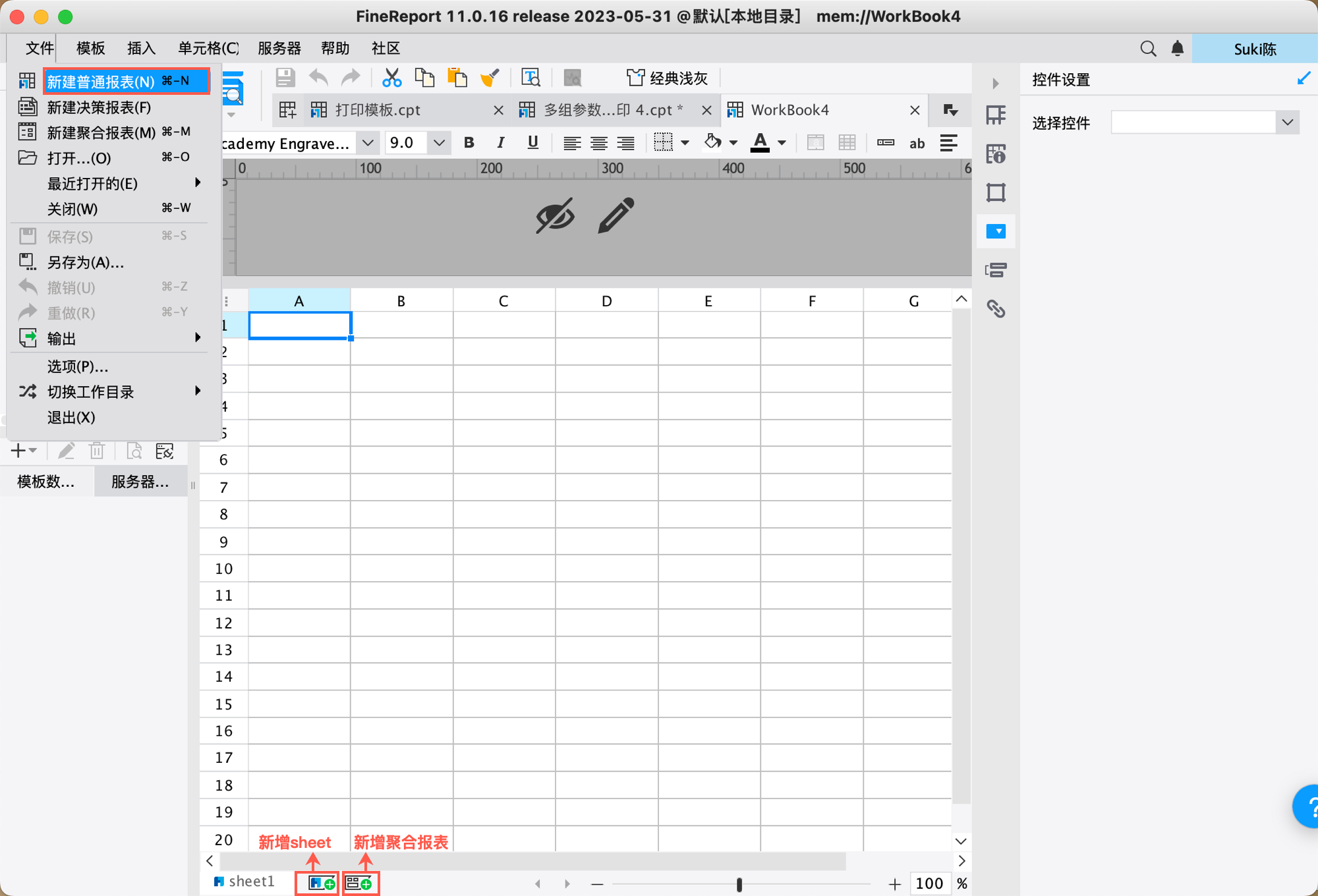The height and width of the screenshot is (896, 1318).
Task: Click the notification bell icon
Action: [x=1178, y=49]
